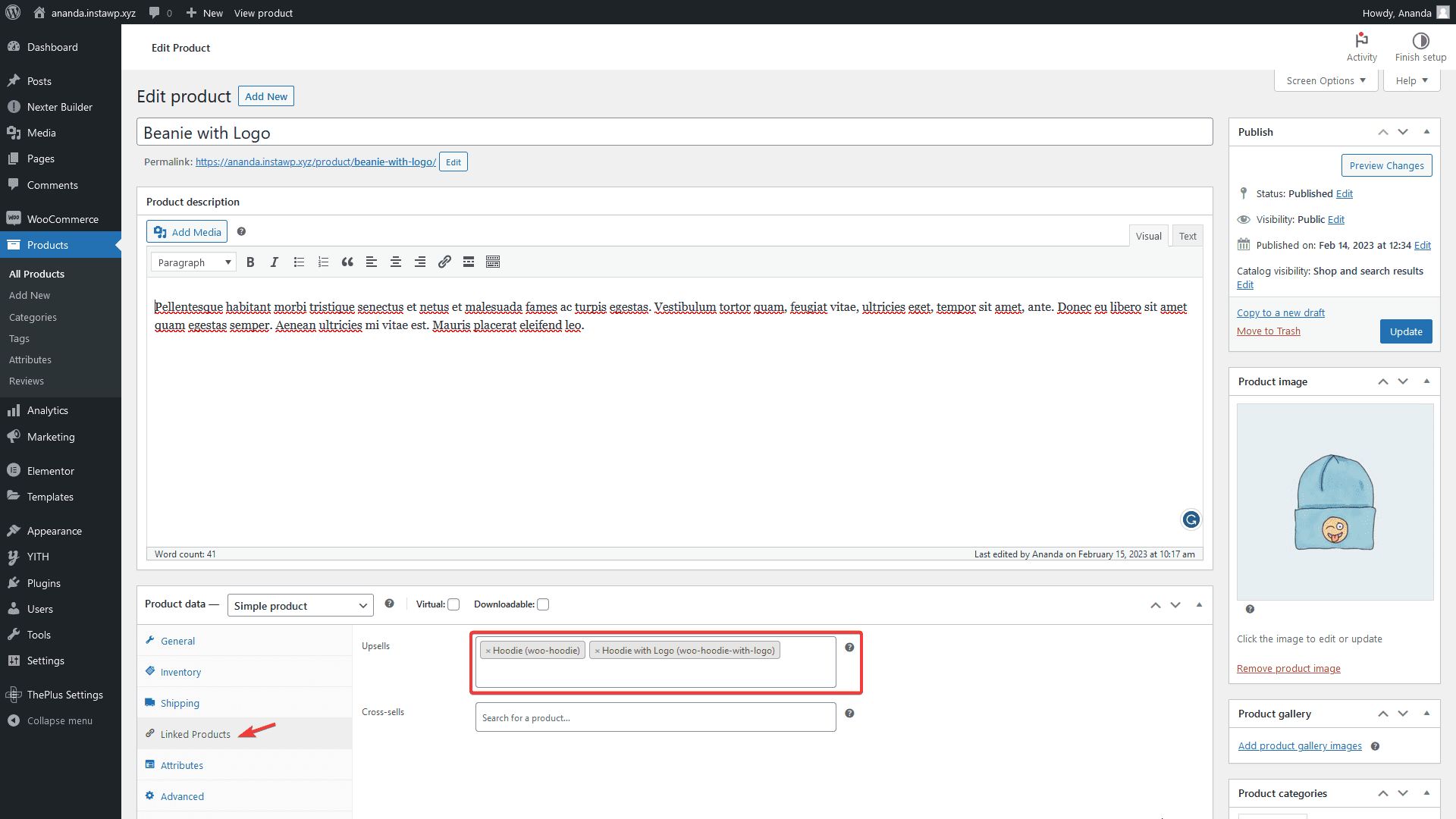Viewport: 1456px width, 819px height.
Task: Insert or edit link icon
Action: pyautogui.click(x=444, y=262)
